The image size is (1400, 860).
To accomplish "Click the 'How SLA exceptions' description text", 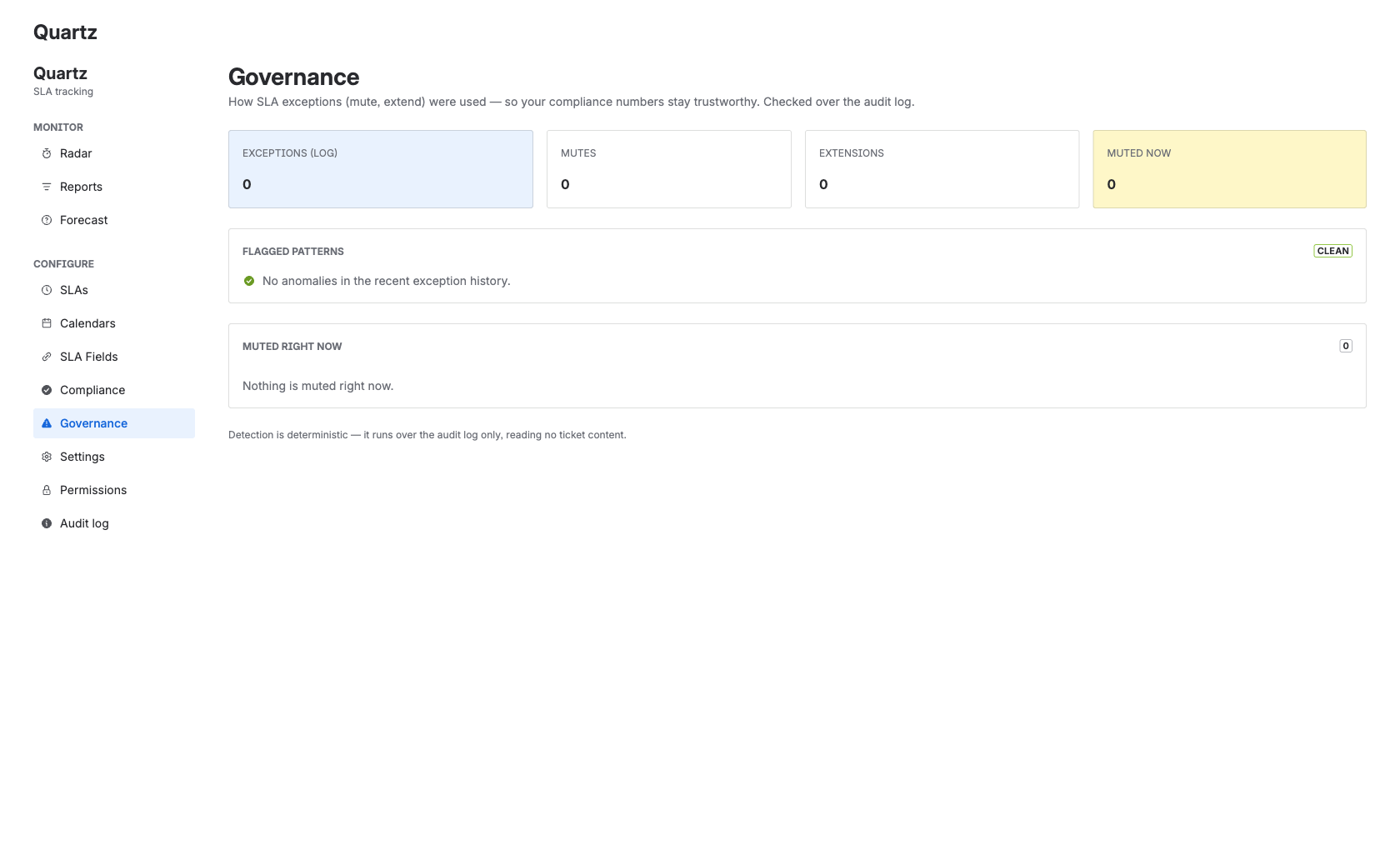I will (x=572, y=102).
